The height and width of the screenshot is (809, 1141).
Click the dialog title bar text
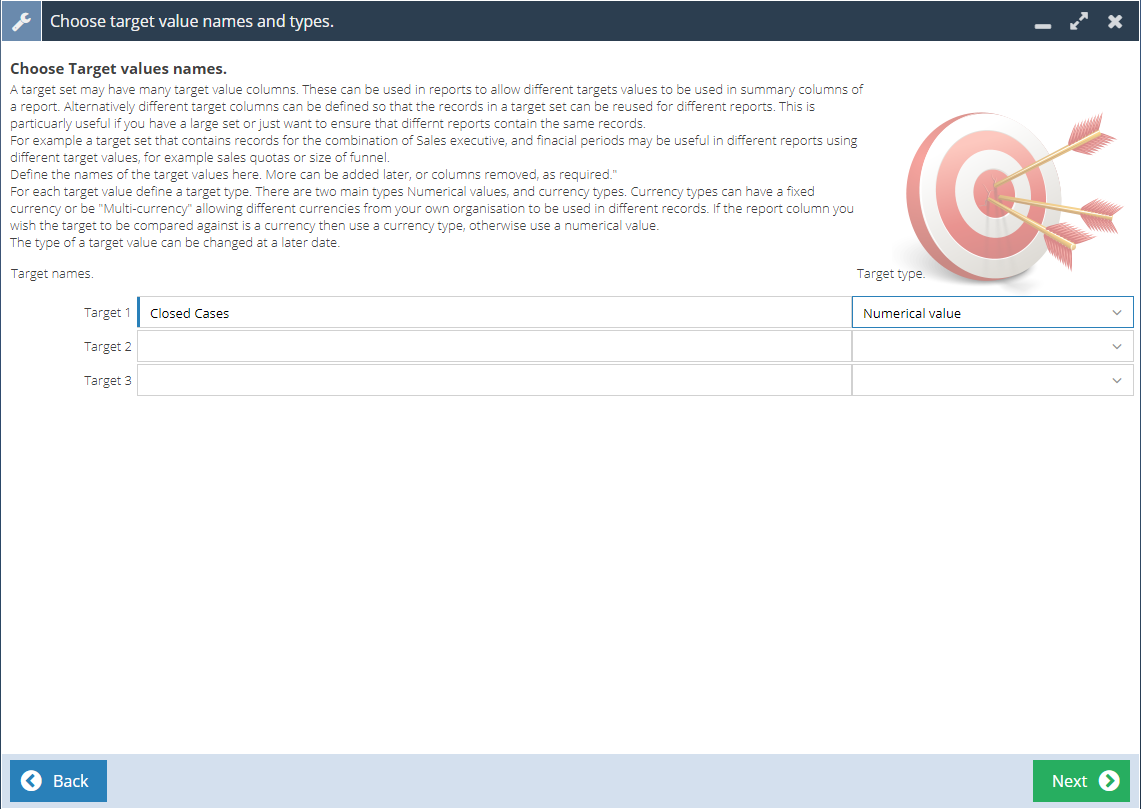click(x=191, y=21)
